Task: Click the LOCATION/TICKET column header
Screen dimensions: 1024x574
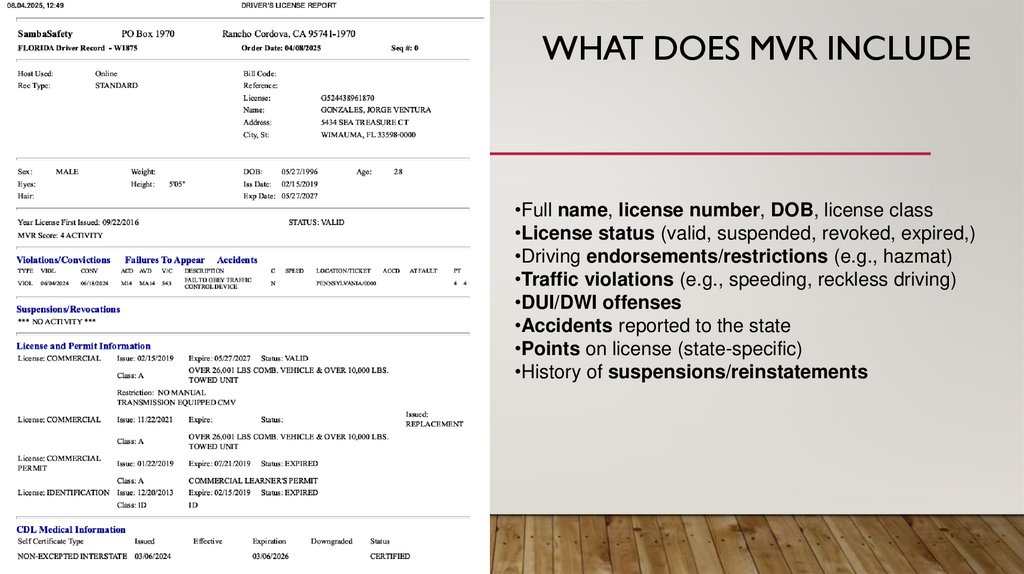Action: pyautogui.click(x=344, y=270)
